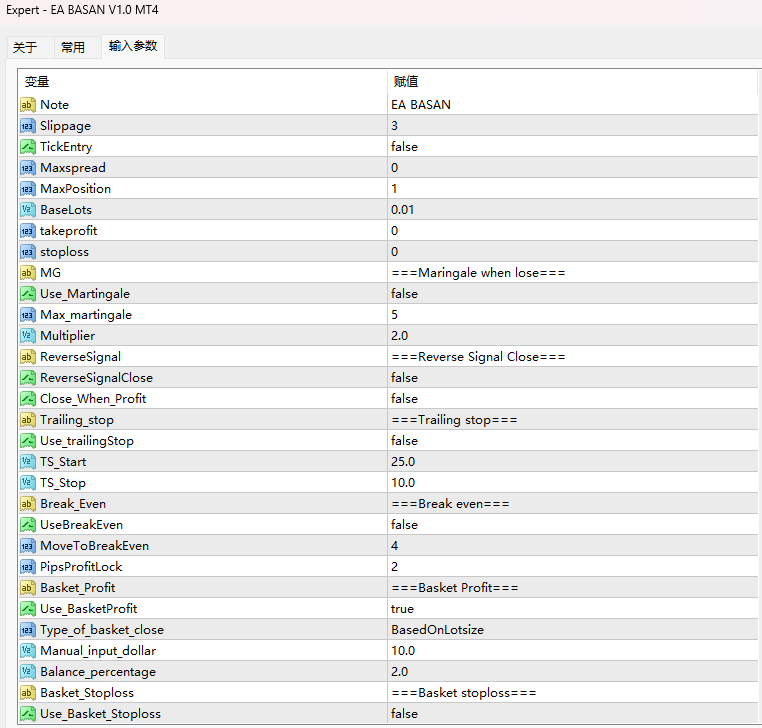
Task: Select the Balance_percentage variable name
Action: coord(98,672)
